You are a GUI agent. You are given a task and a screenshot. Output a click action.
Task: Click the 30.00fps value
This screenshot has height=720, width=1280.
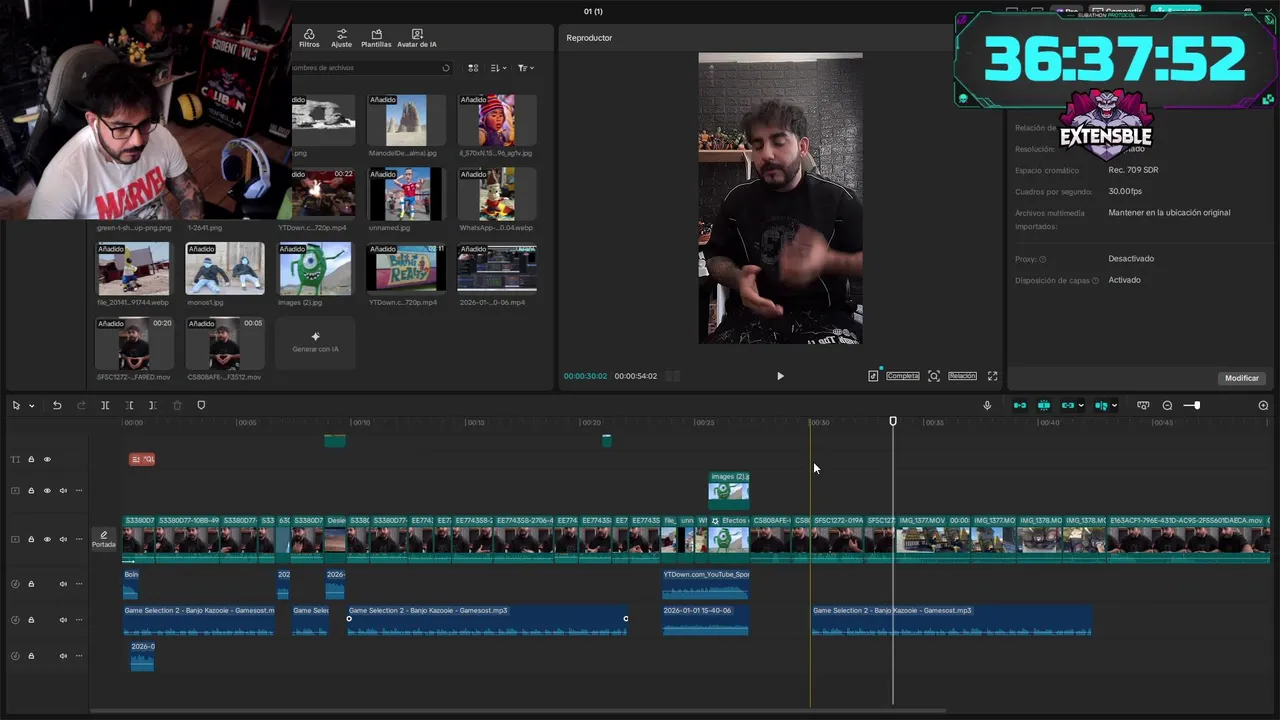pyautogui.click(x=1125, y=191)
